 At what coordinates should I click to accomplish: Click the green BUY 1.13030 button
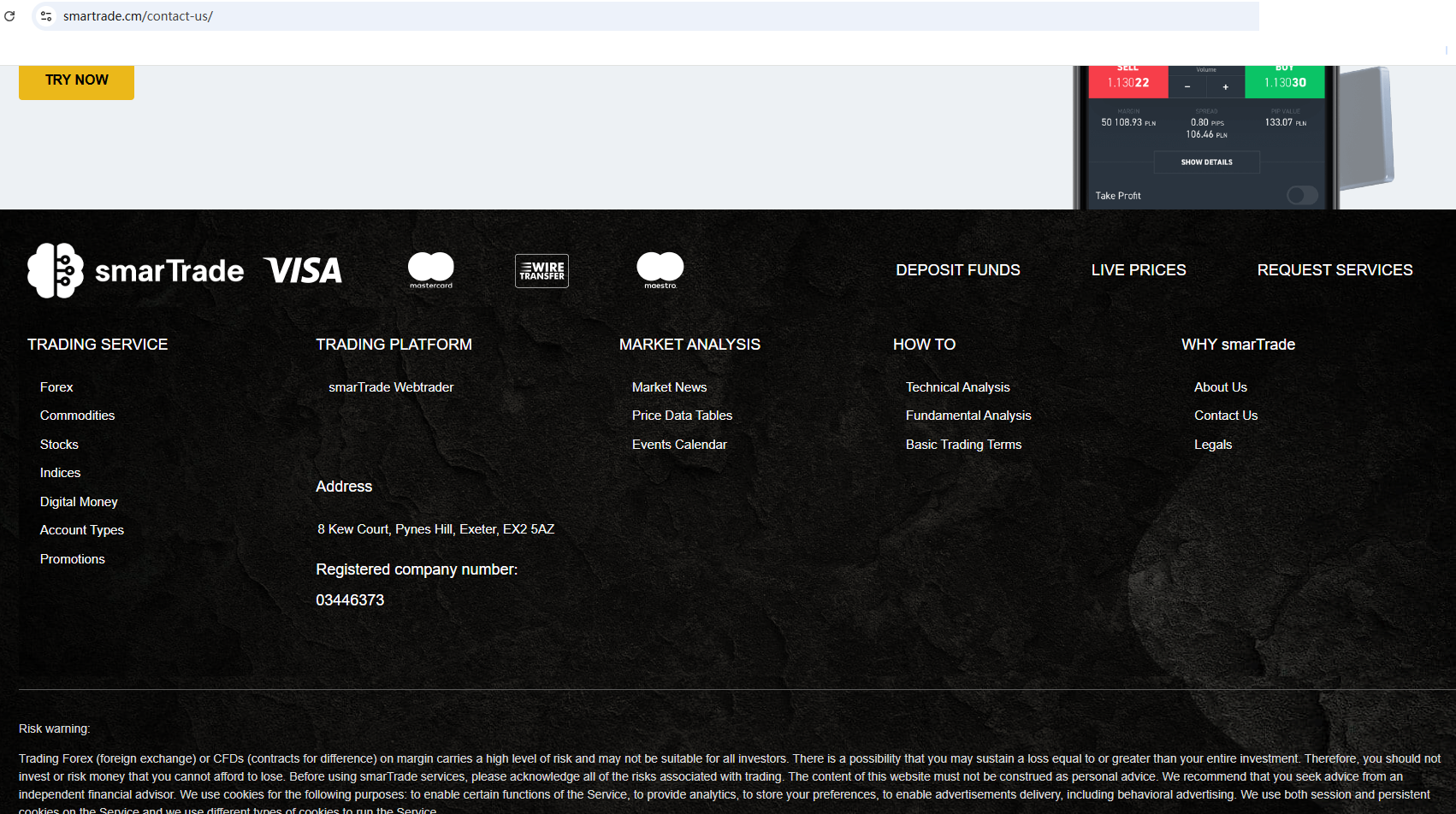(x=1285, y=81)
